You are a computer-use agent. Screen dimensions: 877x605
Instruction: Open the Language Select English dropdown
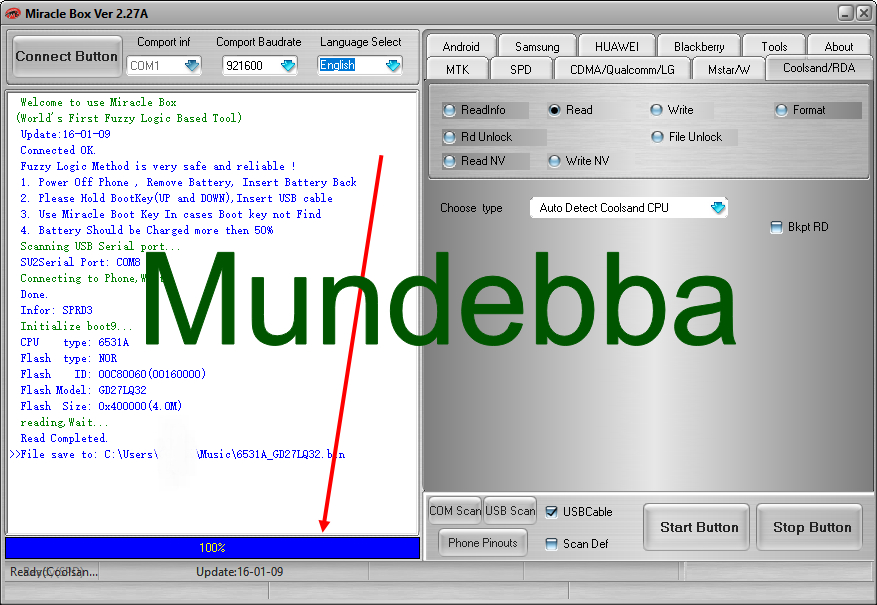click(x=360, y=65)
